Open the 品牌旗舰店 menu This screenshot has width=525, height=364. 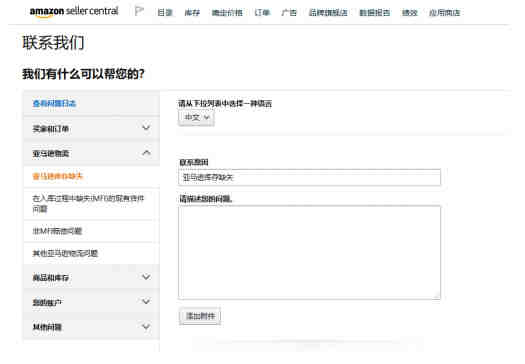(x=328, y=13)
